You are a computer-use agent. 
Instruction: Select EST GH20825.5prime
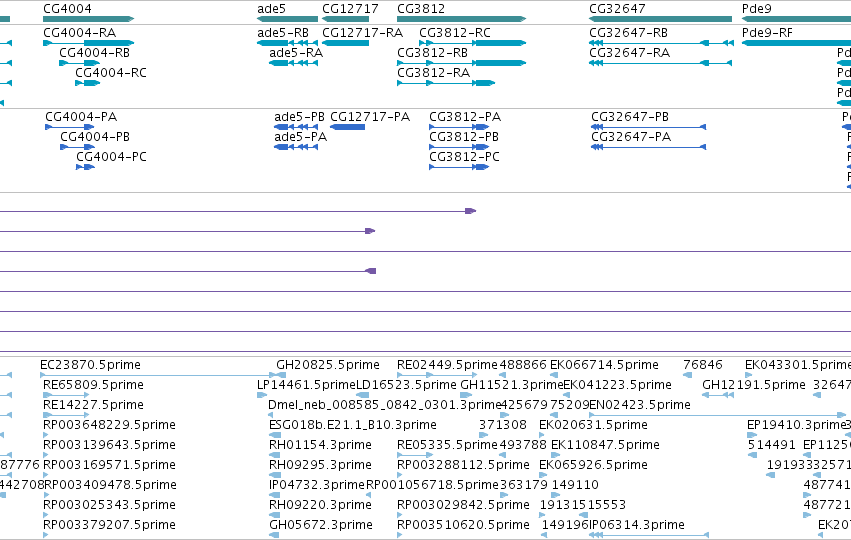coord(281,375)
